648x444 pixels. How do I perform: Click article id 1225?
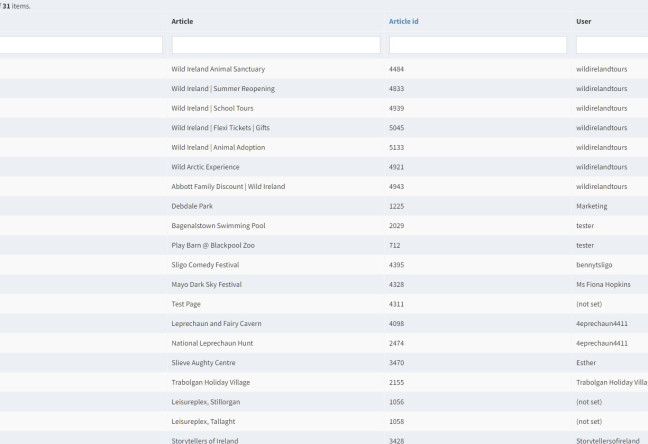pyautogui.click(x=396, y=206)
